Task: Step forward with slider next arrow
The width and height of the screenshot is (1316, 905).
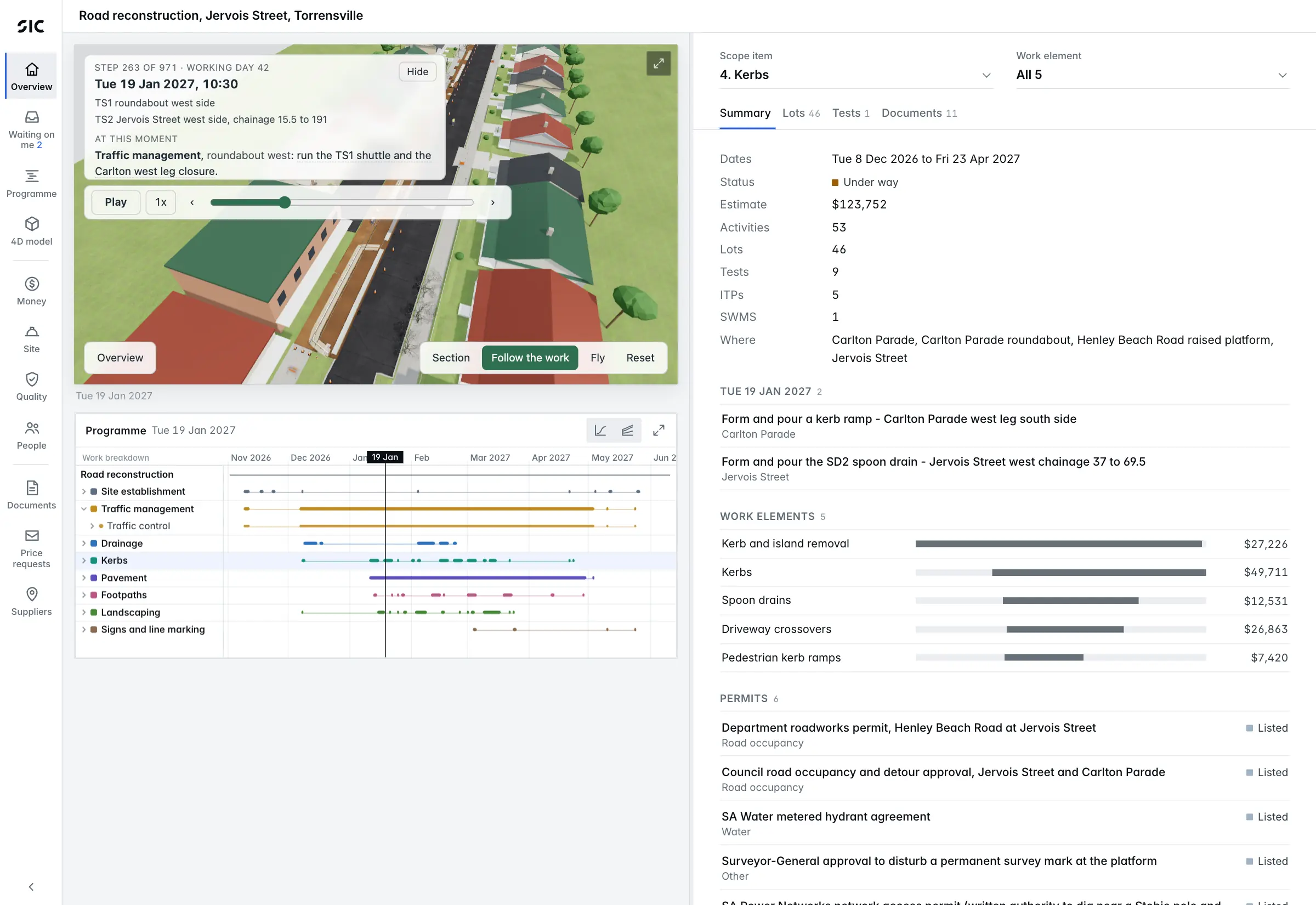Action: [x=492, y=202]
